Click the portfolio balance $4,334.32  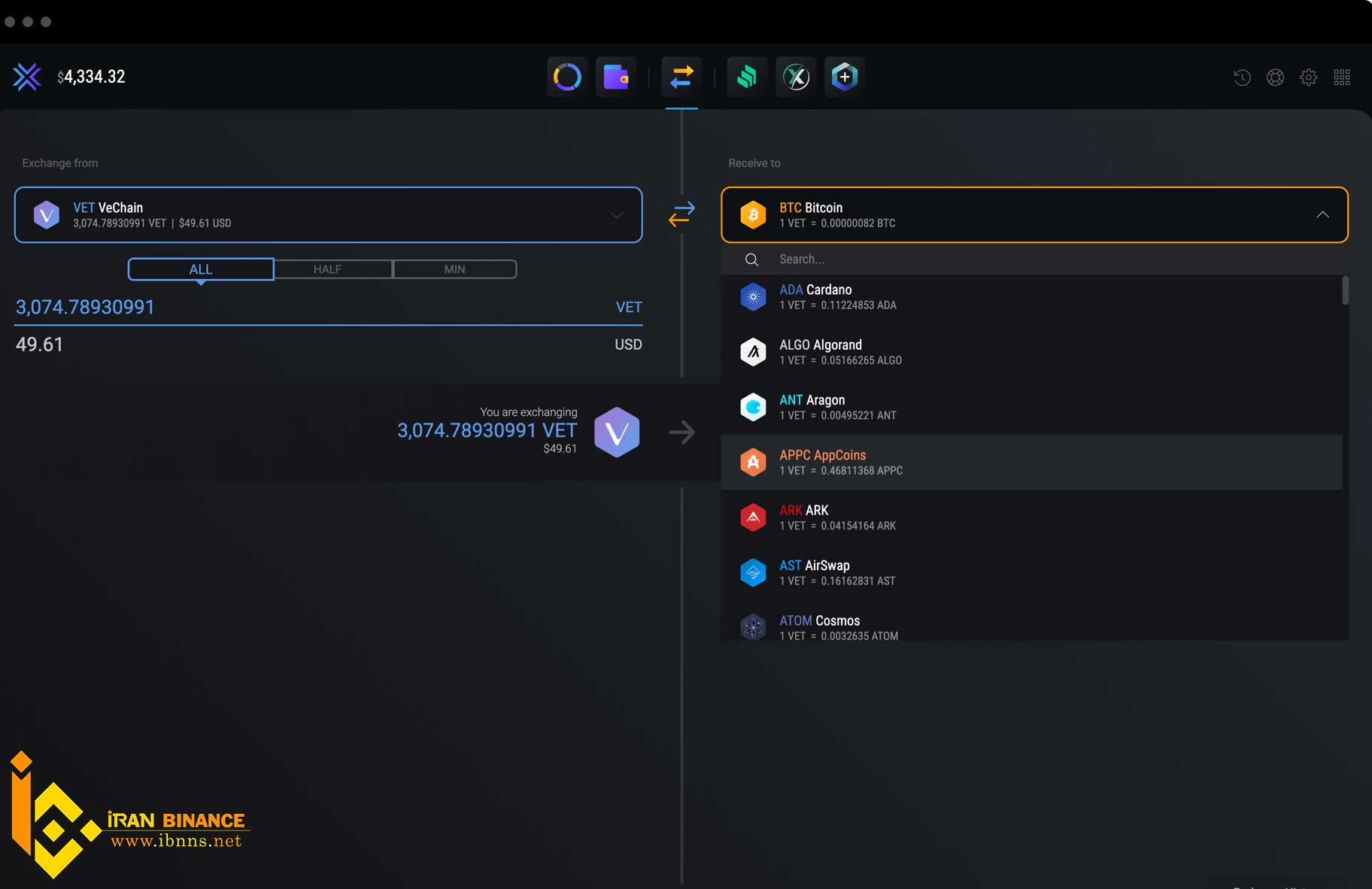click(92, 77)
